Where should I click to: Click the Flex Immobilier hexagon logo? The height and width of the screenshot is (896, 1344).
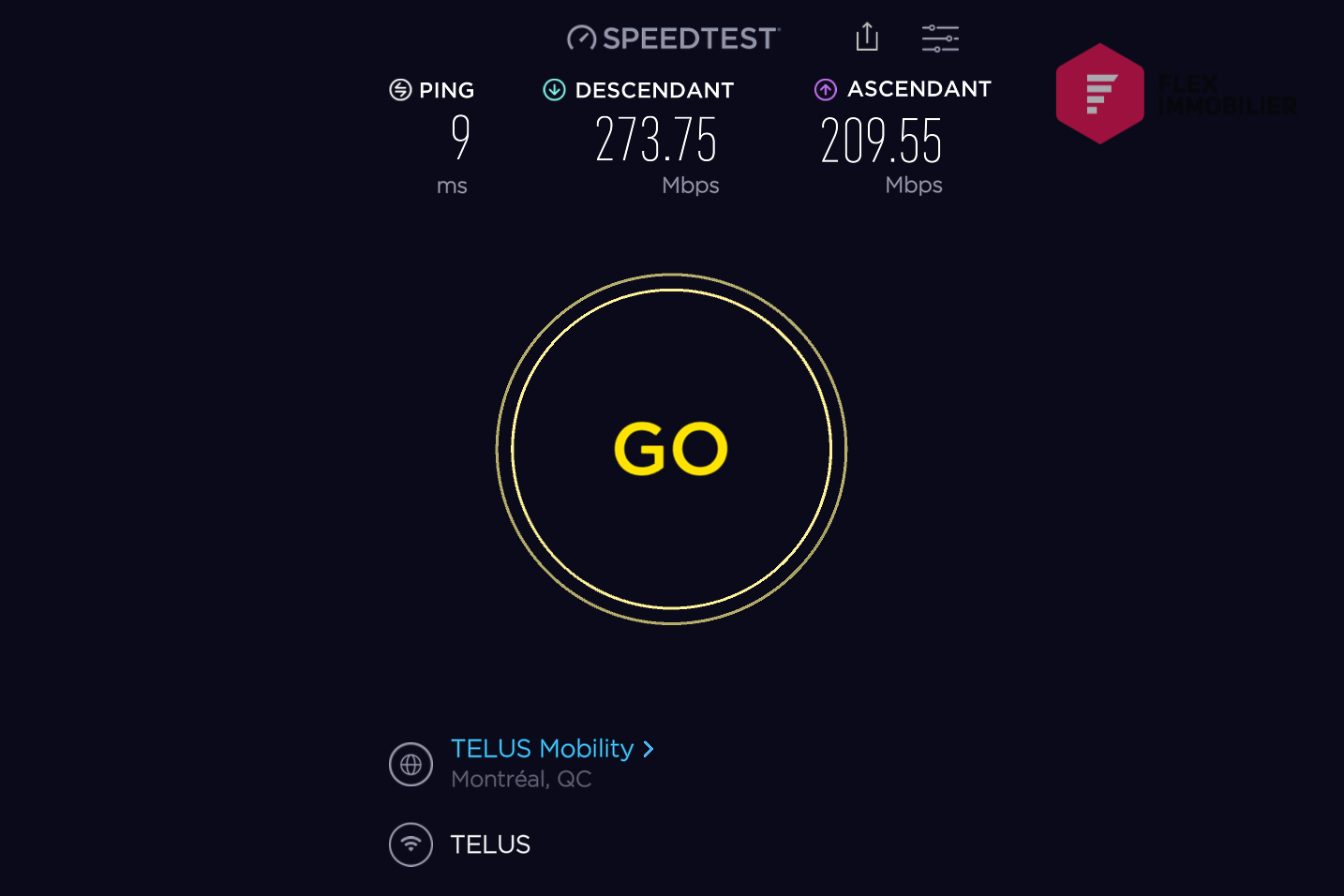tap(1099, 94)
